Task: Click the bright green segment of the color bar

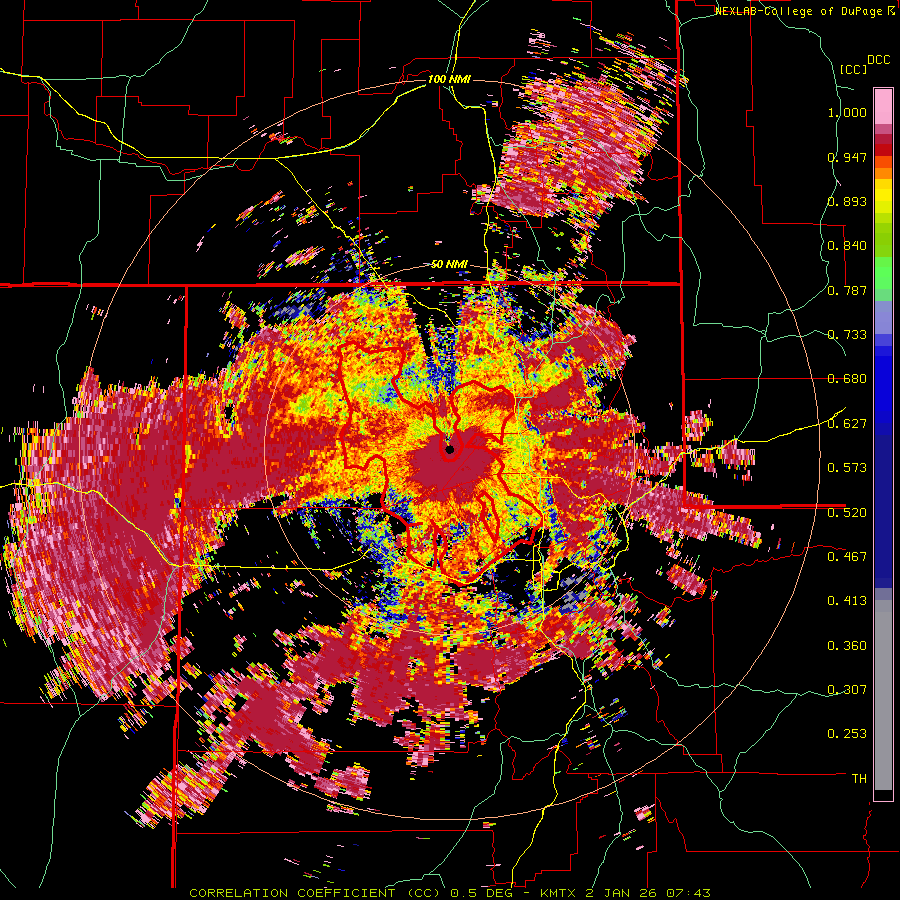Action: click(x=883, y=273)
